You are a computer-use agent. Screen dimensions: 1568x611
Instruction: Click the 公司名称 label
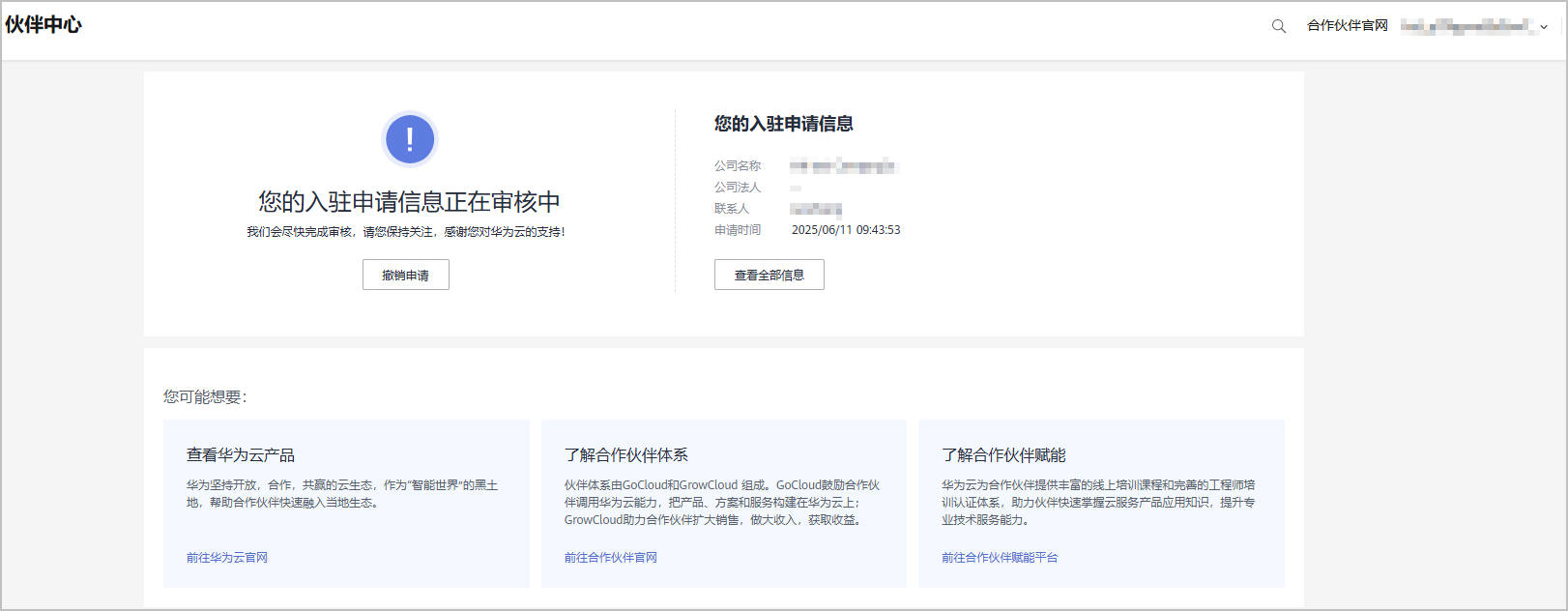coord(738,166)
